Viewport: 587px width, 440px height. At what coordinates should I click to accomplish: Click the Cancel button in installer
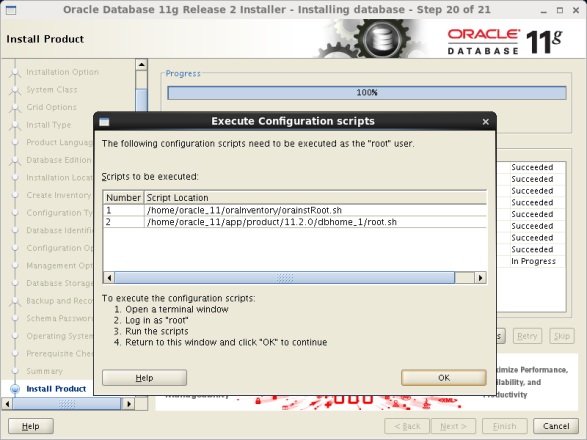(x=556, y=426)
